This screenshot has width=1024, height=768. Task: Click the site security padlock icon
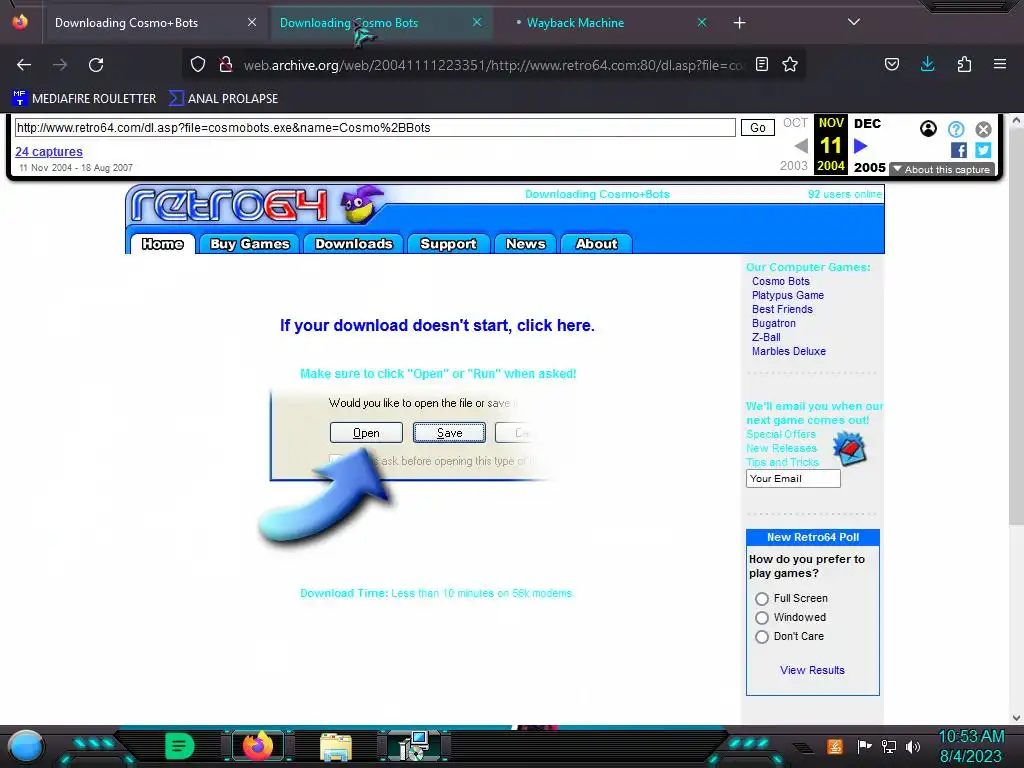(x=226, y=64)
